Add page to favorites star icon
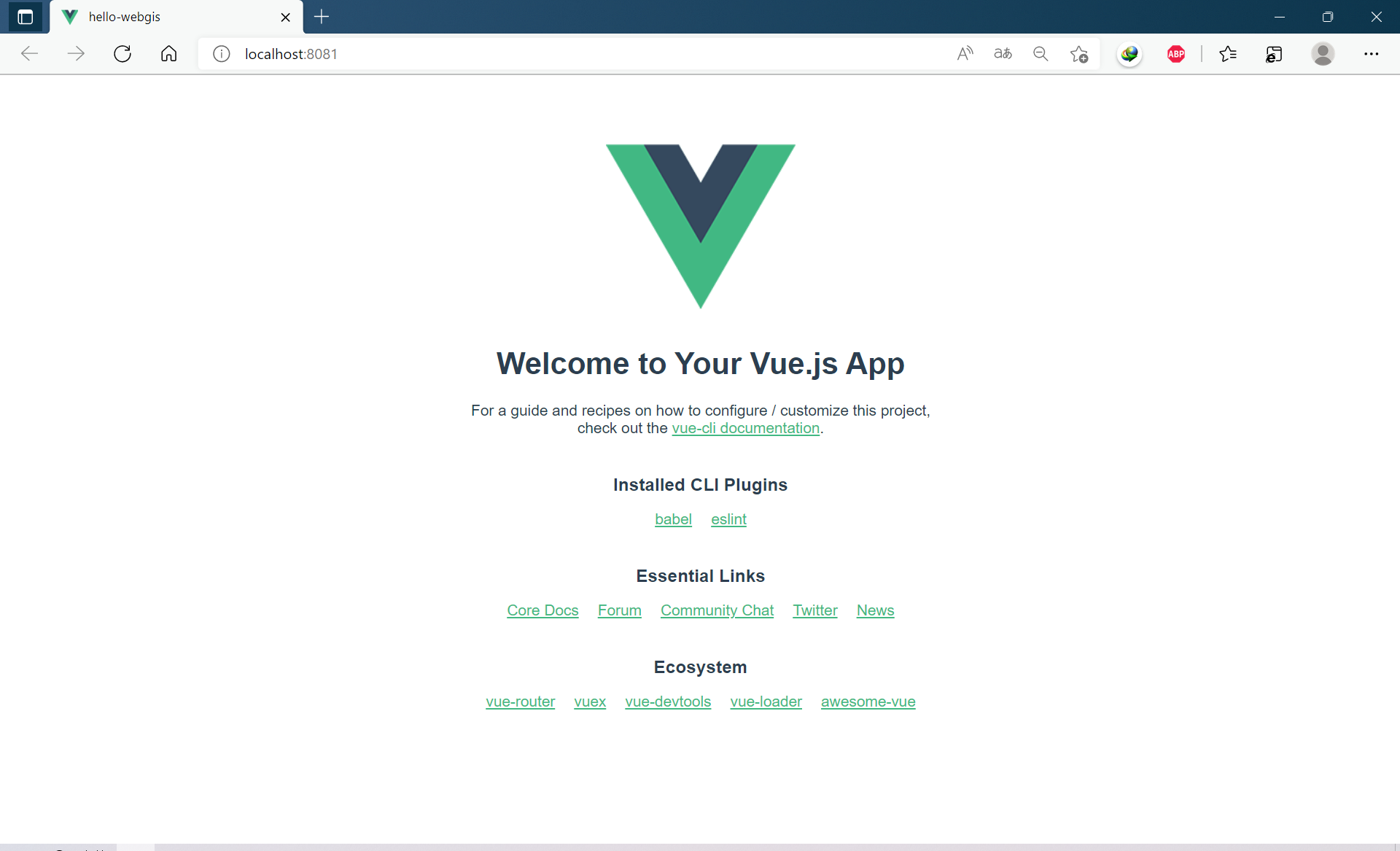Image resolution: width=1400 pixels, height=851 pixels. click(1079, 54)
